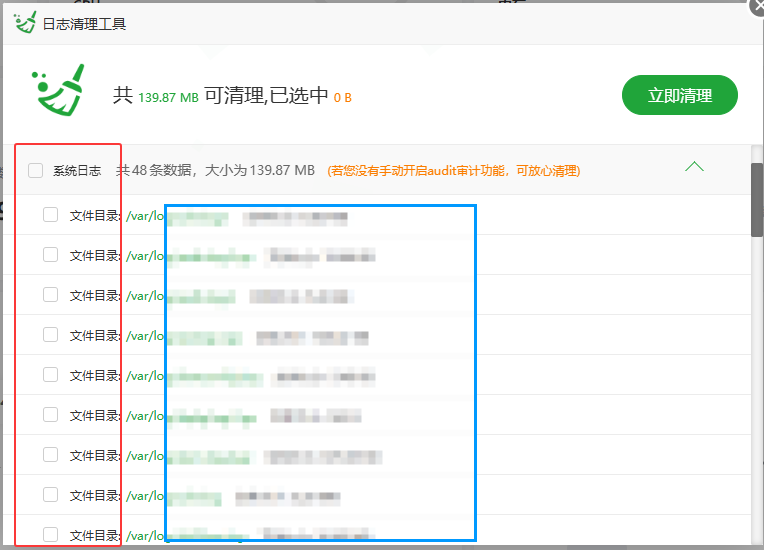
Task: Check the second 文件目录 row checkbox
Action: [51, 255]
